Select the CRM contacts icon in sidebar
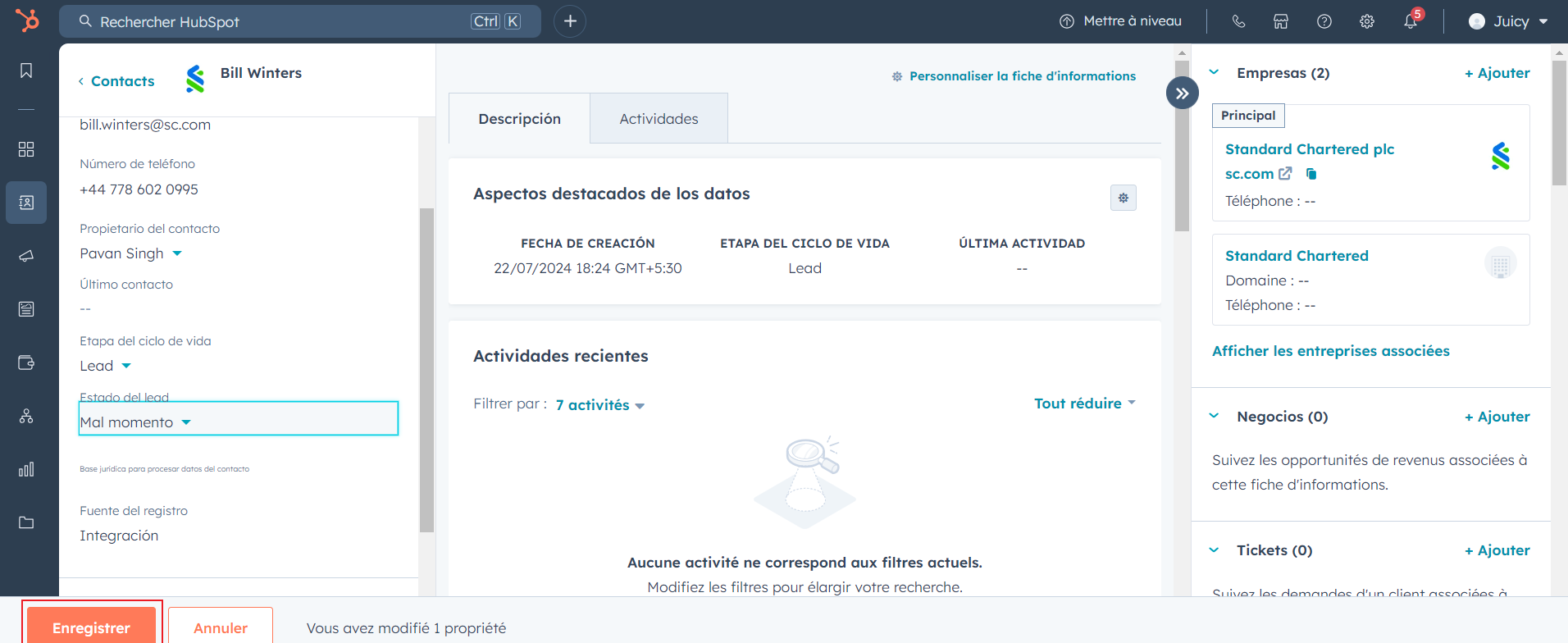The width and height of the screenshot is (1568, 643). click(x=26, y=203)
